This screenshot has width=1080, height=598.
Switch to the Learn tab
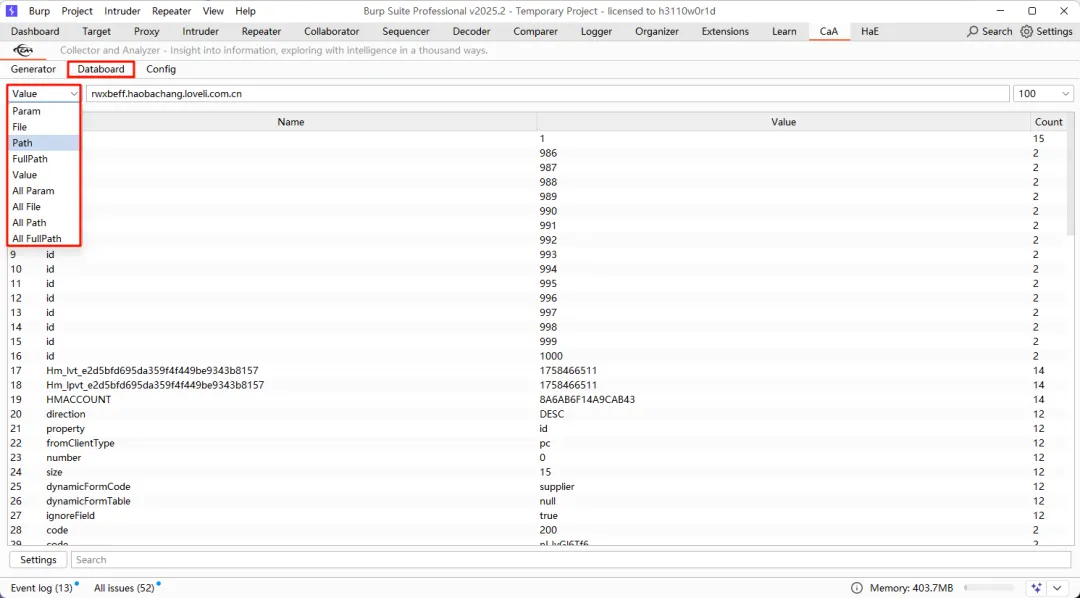pyautogui.click(x=784, y=32)
